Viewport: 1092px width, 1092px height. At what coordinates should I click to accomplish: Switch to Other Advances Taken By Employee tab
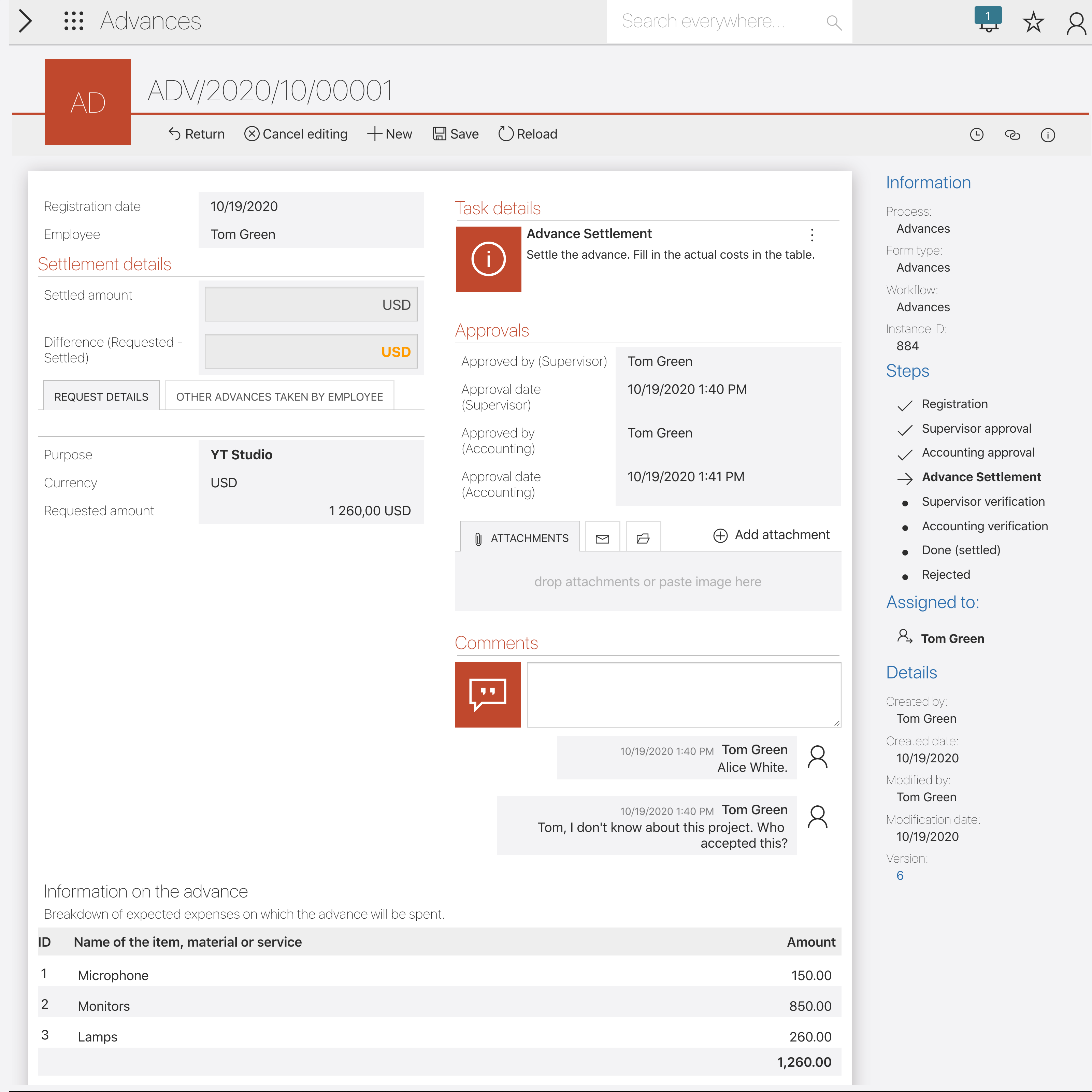[x=279, y=397]
